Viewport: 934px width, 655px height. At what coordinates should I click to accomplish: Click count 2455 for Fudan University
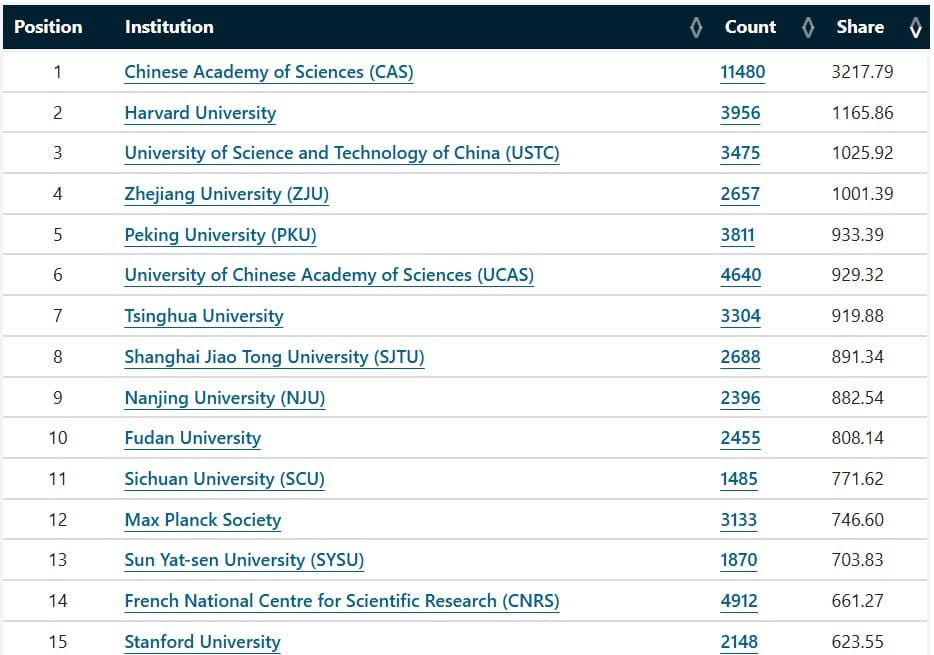click(x=740, y=438)
